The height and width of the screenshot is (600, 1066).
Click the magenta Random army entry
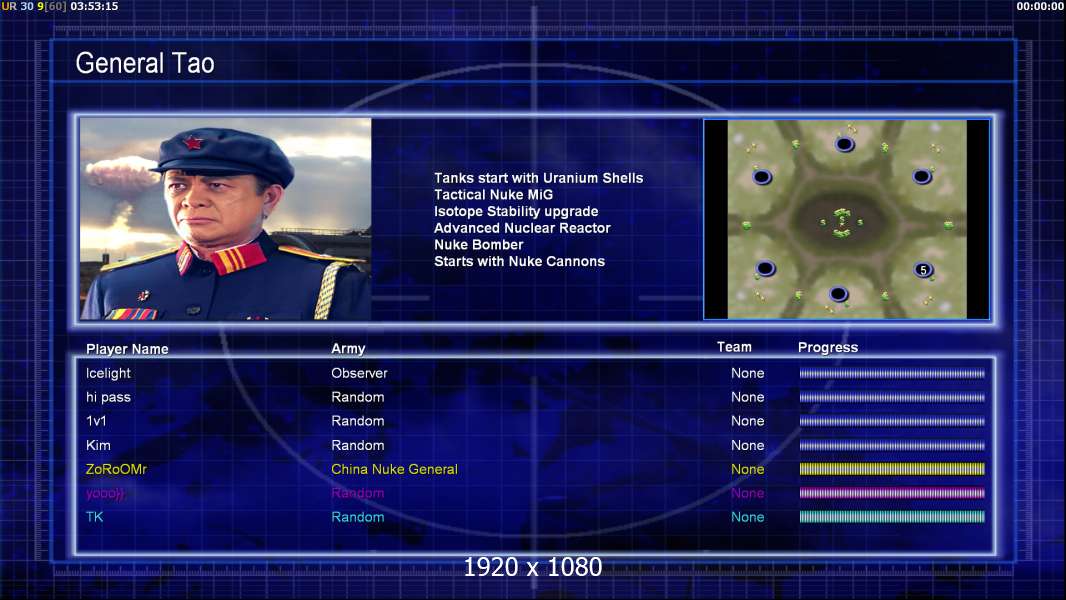(x=358, y=493)
